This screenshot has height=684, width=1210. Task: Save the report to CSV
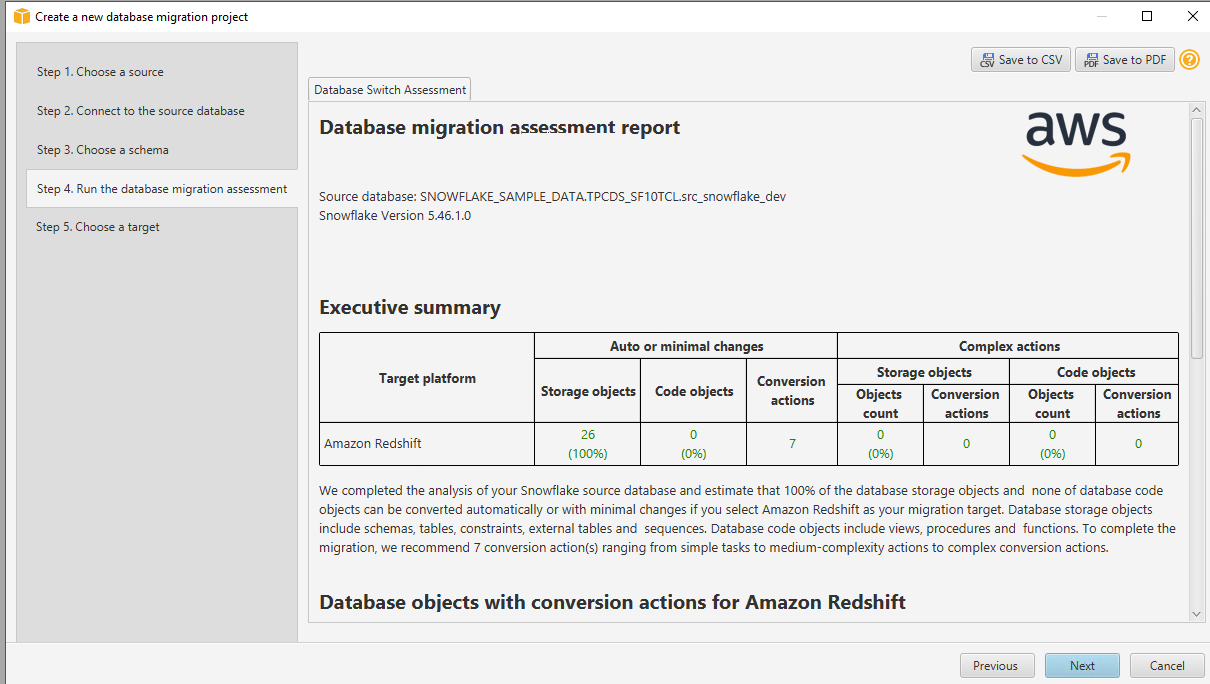click(1020, 60)
